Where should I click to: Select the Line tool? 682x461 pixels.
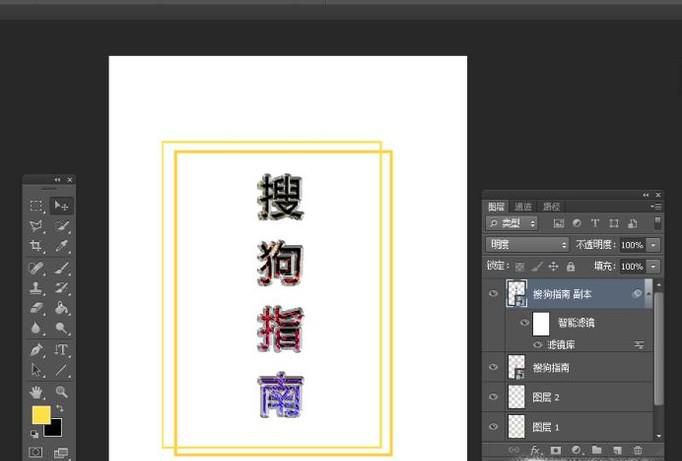[61, 370]
